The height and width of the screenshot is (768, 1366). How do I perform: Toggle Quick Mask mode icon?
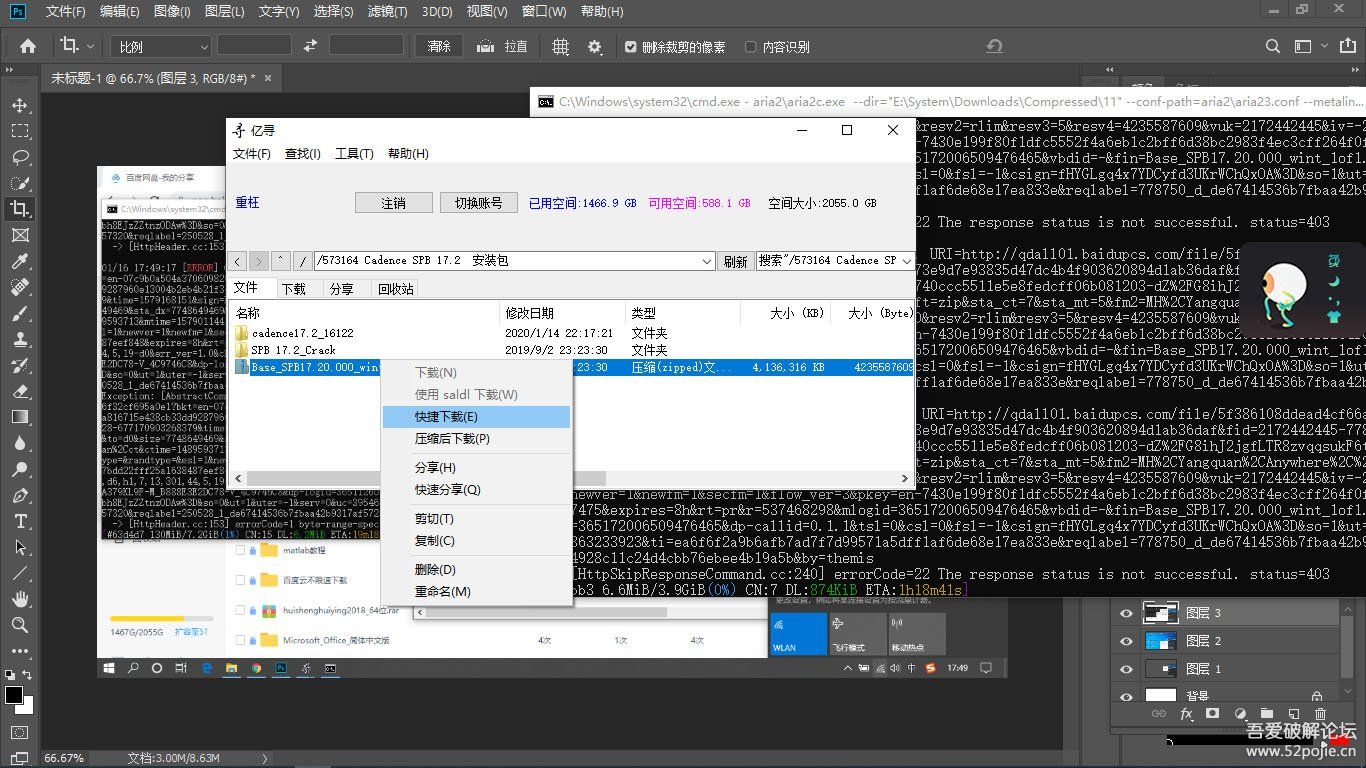(x=20, y=733)
